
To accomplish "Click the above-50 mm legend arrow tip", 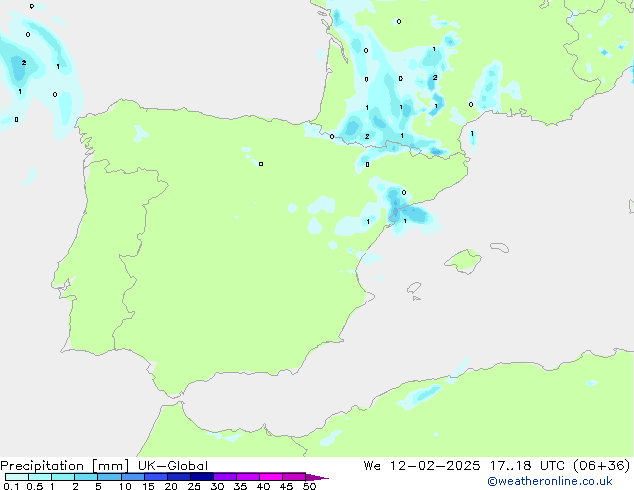I will 317,477.
